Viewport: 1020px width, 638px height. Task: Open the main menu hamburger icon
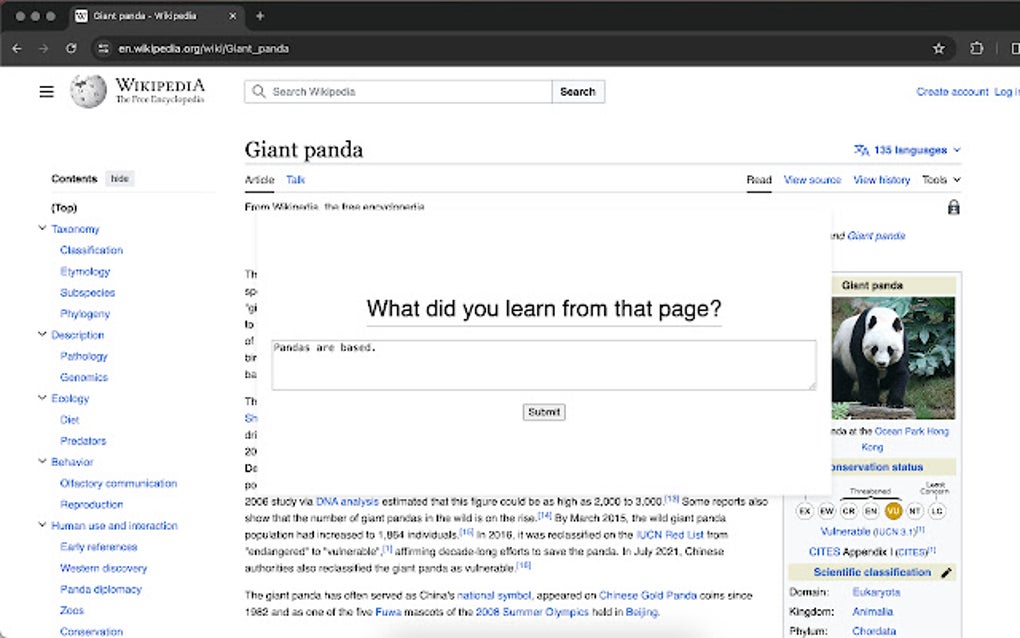46,90
